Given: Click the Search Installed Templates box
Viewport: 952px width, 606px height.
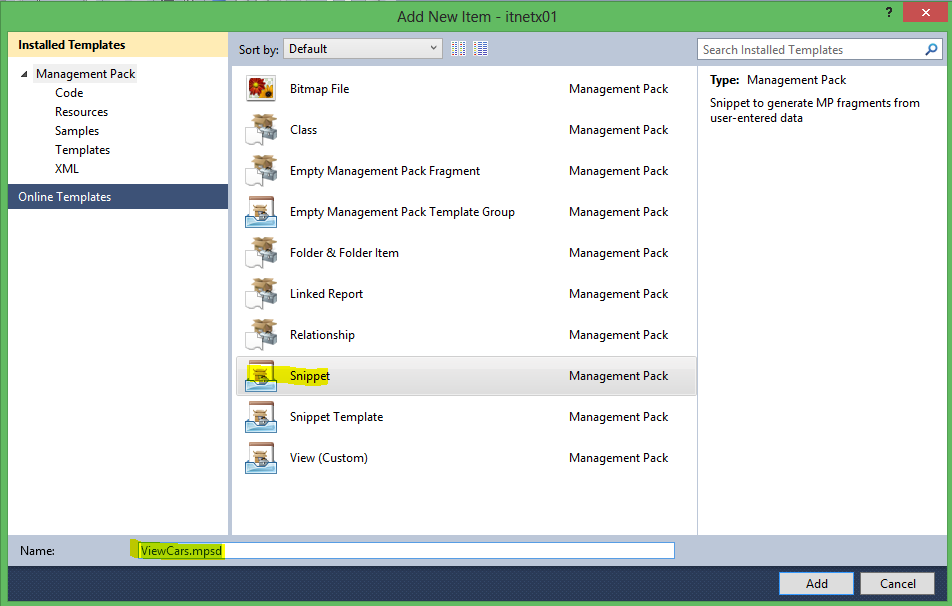Looking at the screenshot, I should pos(810,49).
